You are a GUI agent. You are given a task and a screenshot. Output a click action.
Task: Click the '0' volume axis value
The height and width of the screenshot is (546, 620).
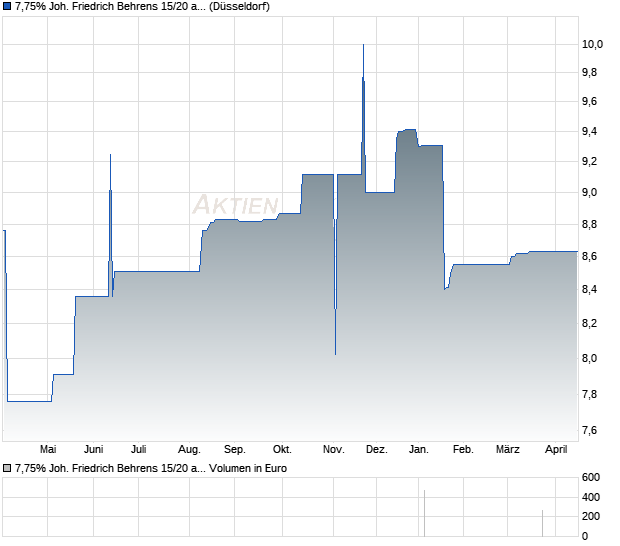585,537
